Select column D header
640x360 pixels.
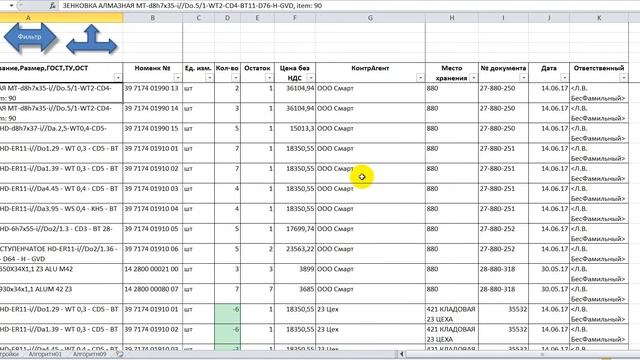pos(227,18)
